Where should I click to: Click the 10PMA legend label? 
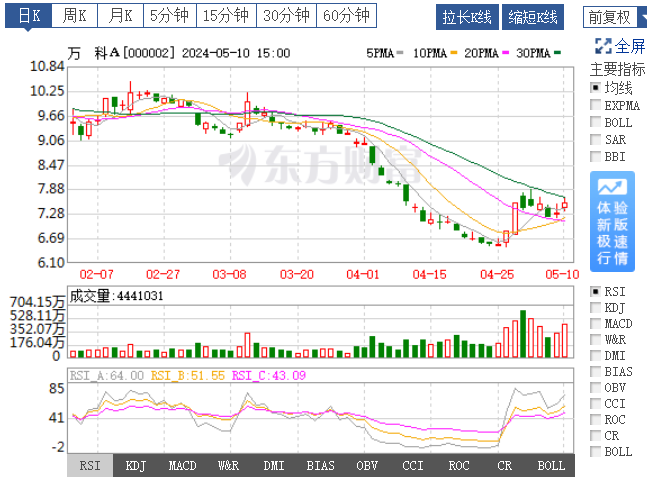[x=430, y=53]
